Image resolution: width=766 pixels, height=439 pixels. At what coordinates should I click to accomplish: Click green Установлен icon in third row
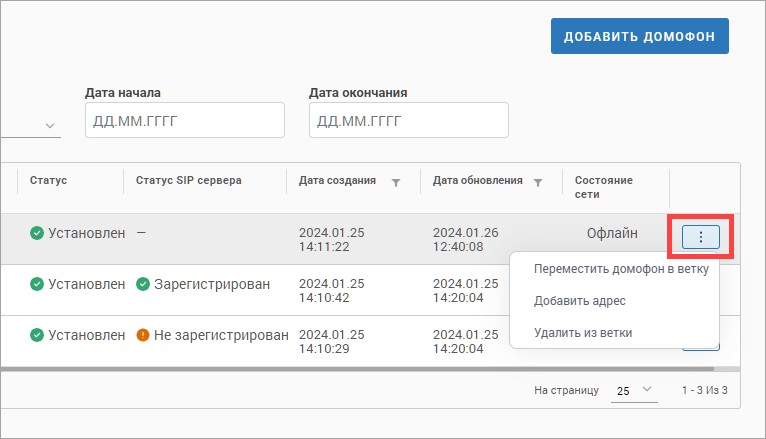tap(37, 334)
